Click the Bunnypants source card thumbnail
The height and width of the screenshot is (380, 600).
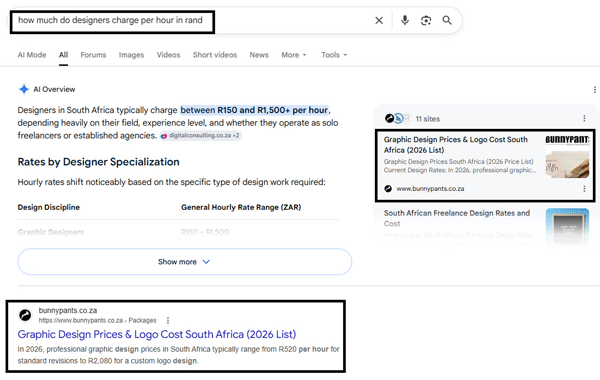567,156
